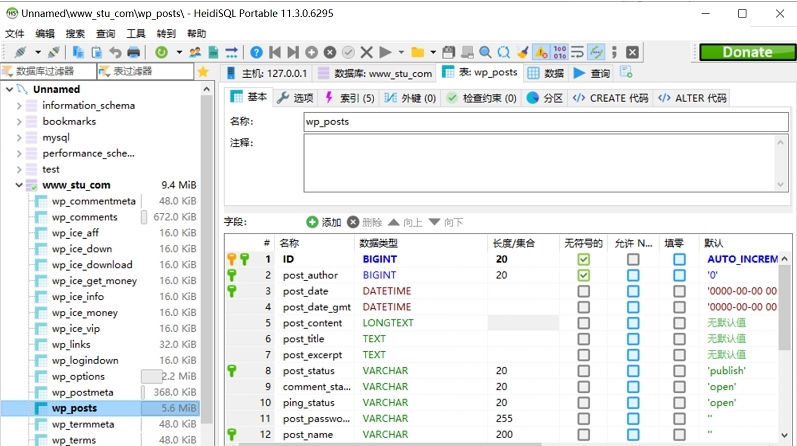The height and width of the screenshot is (446, 797).
Task: Expand the information_schema database
Action: pos(19,105)
